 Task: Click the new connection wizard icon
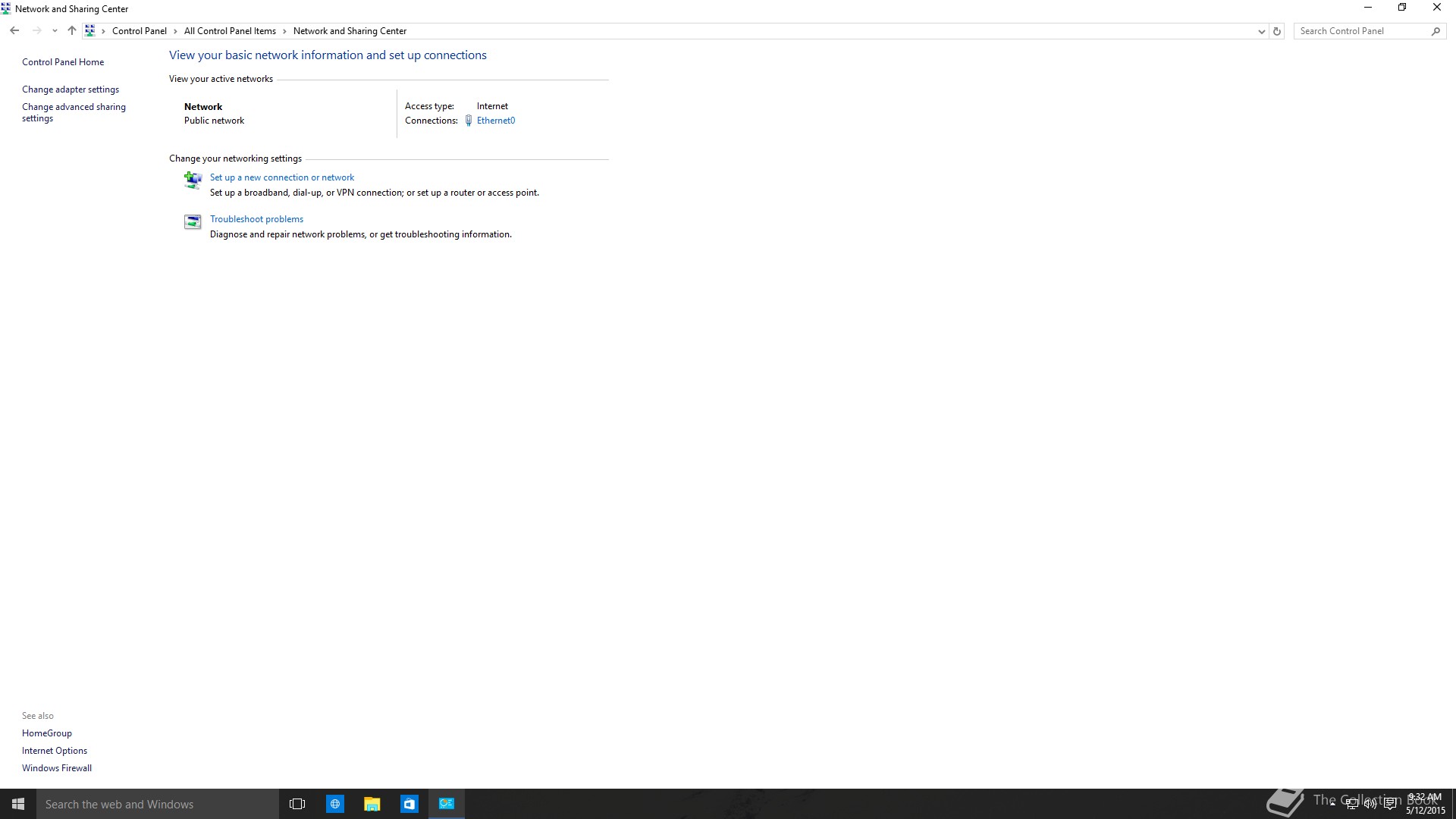pos(193,180)
